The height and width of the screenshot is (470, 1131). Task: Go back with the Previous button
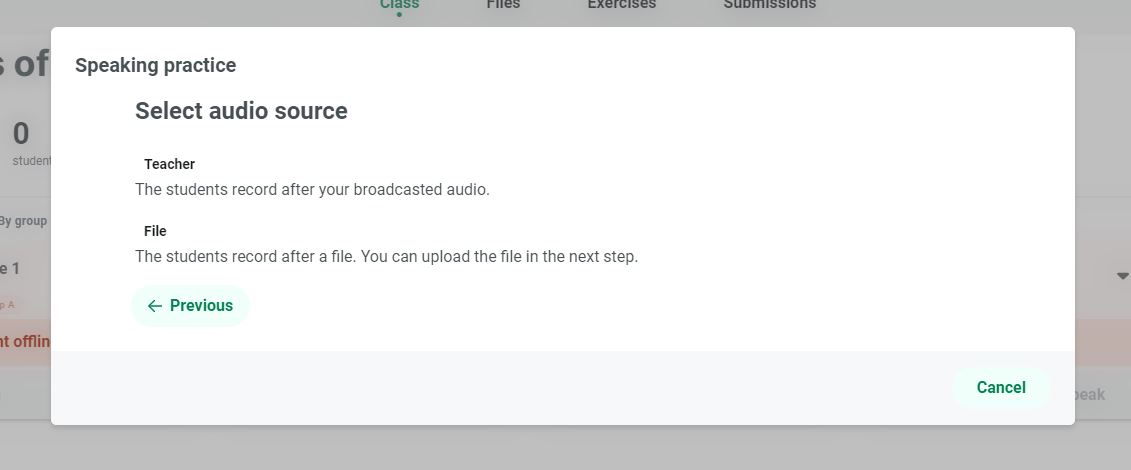190,306
